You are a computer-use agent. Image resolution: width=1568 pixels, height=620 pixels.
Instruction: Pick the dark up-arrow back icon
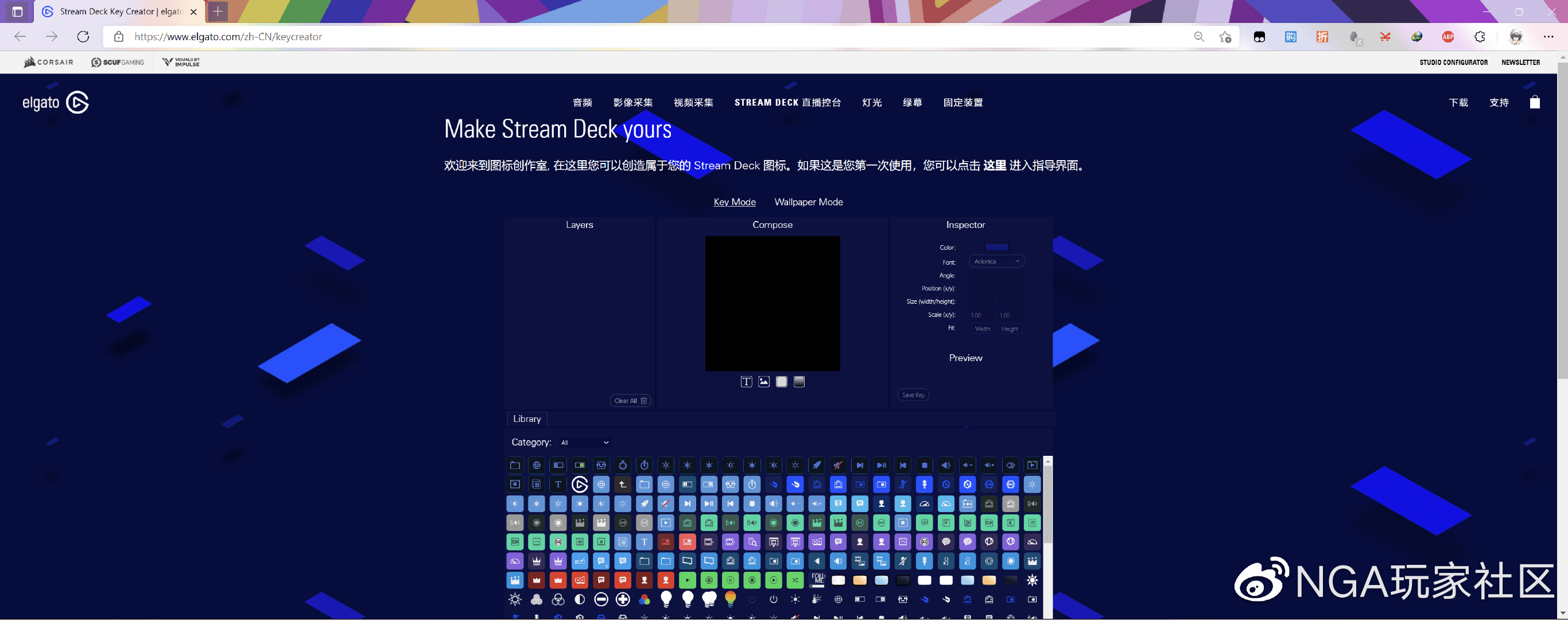tap(623, 485)
